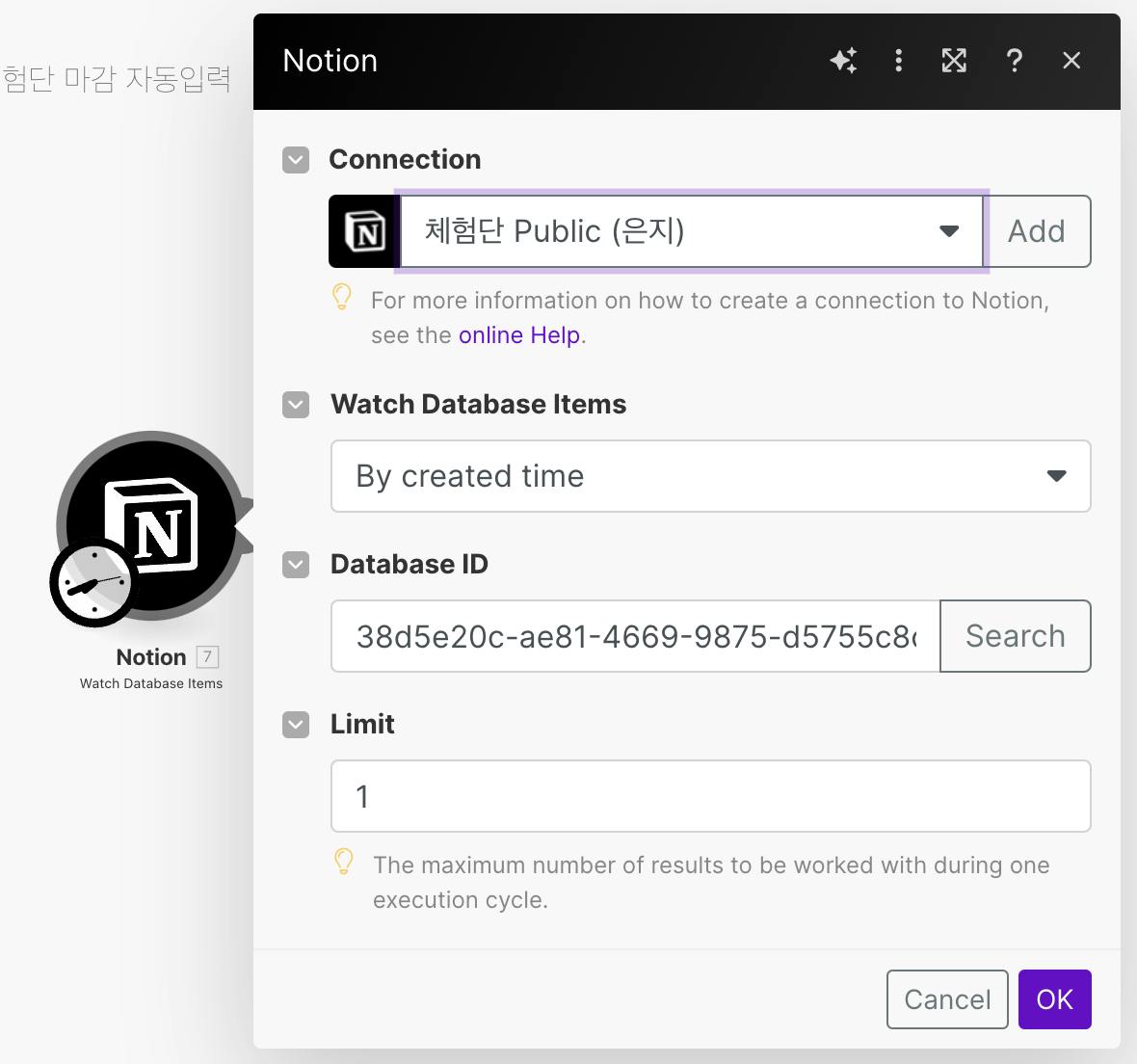The width and height of the screenshot is (1137, 1064).
Task: Click into the Limit input field
Action: (x=711, y=796)
